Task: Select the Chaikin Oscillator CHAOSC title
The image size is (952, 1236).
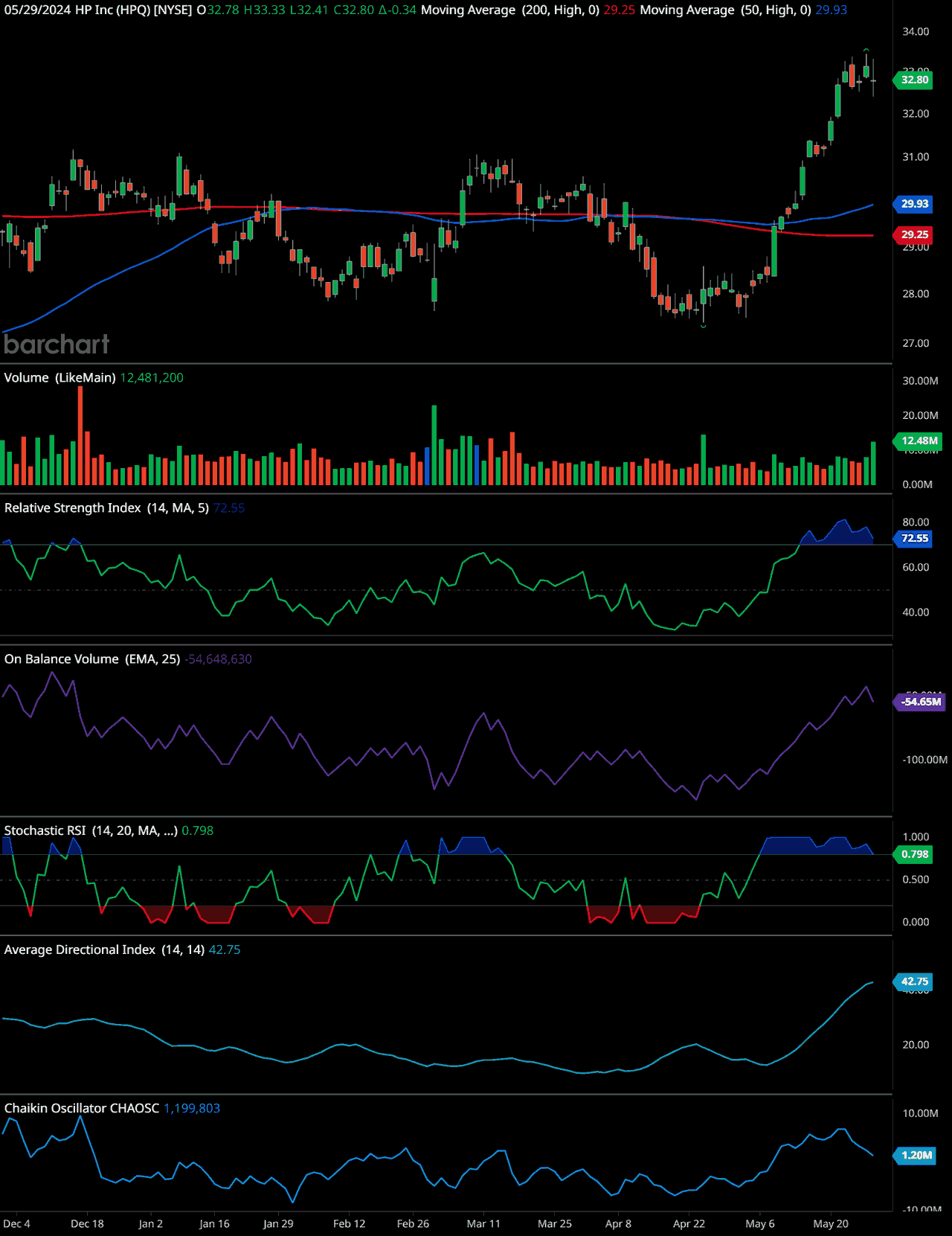Action: (x=82, y=1109)
